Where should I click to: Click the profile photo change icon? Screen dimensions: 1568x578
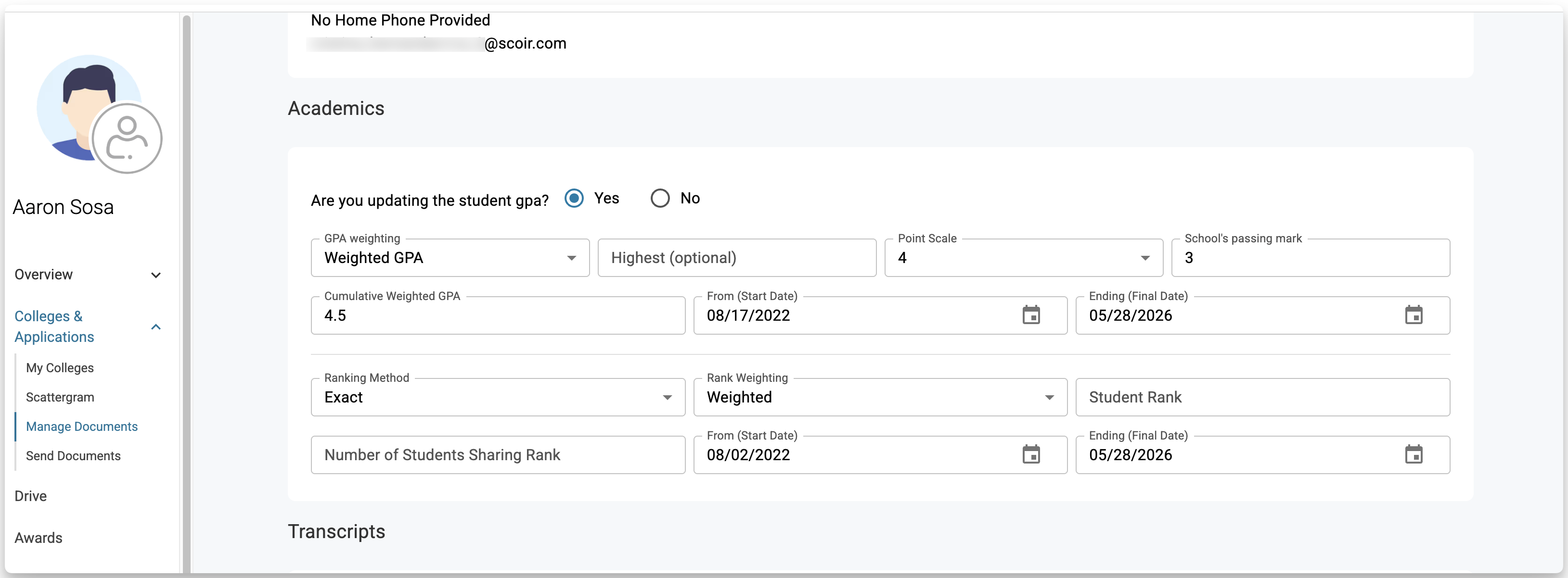coord(127,138)
